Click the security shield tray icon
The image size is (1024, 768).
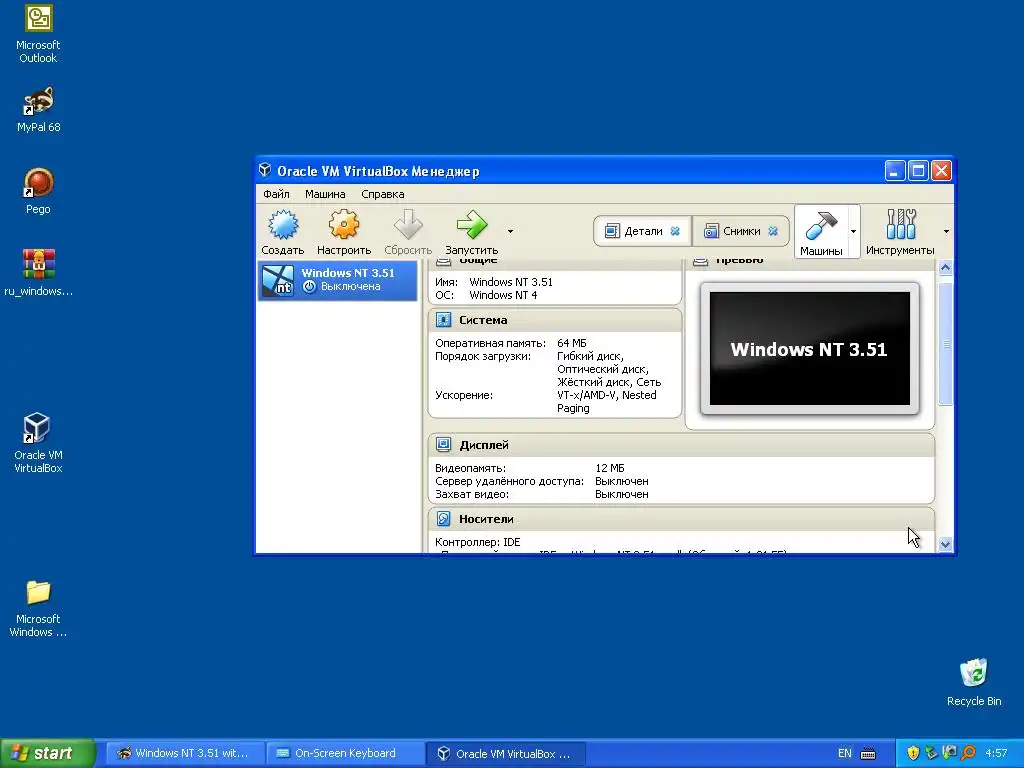pos(913,753)
